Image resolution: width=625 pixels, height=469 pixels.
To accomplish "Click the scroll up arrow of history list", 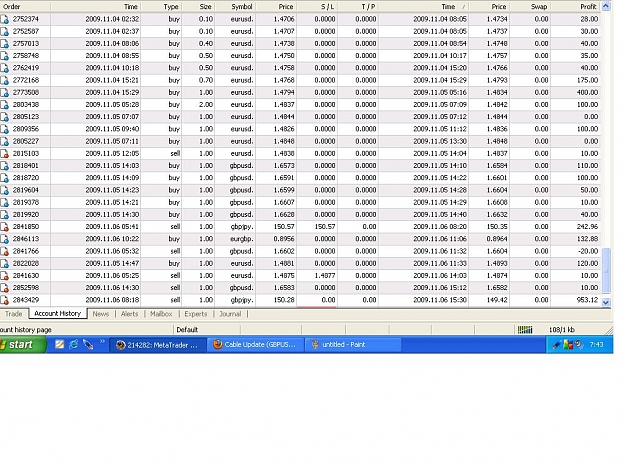I will coord(605,6).
